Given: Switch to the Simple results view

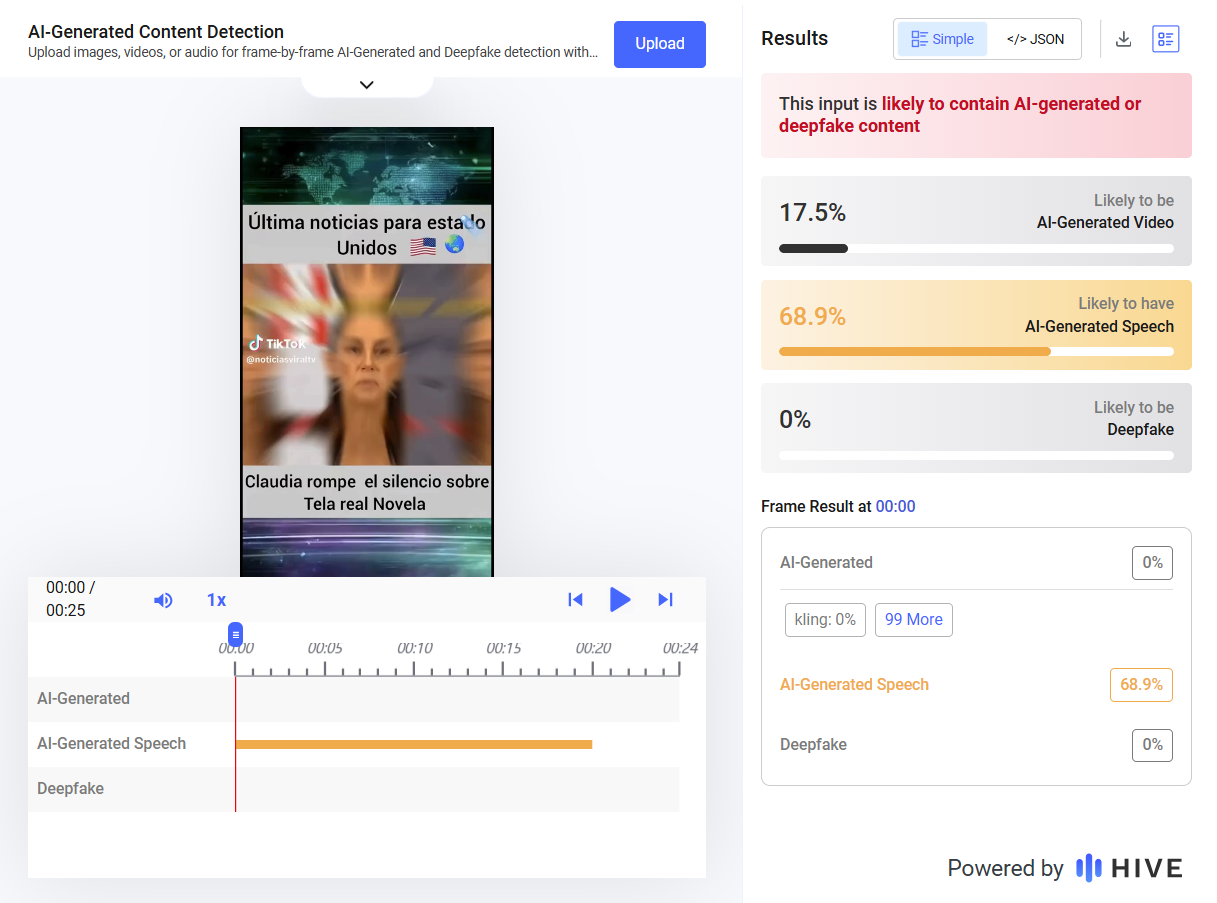Looking at the screenshot, I should (942, 39).
